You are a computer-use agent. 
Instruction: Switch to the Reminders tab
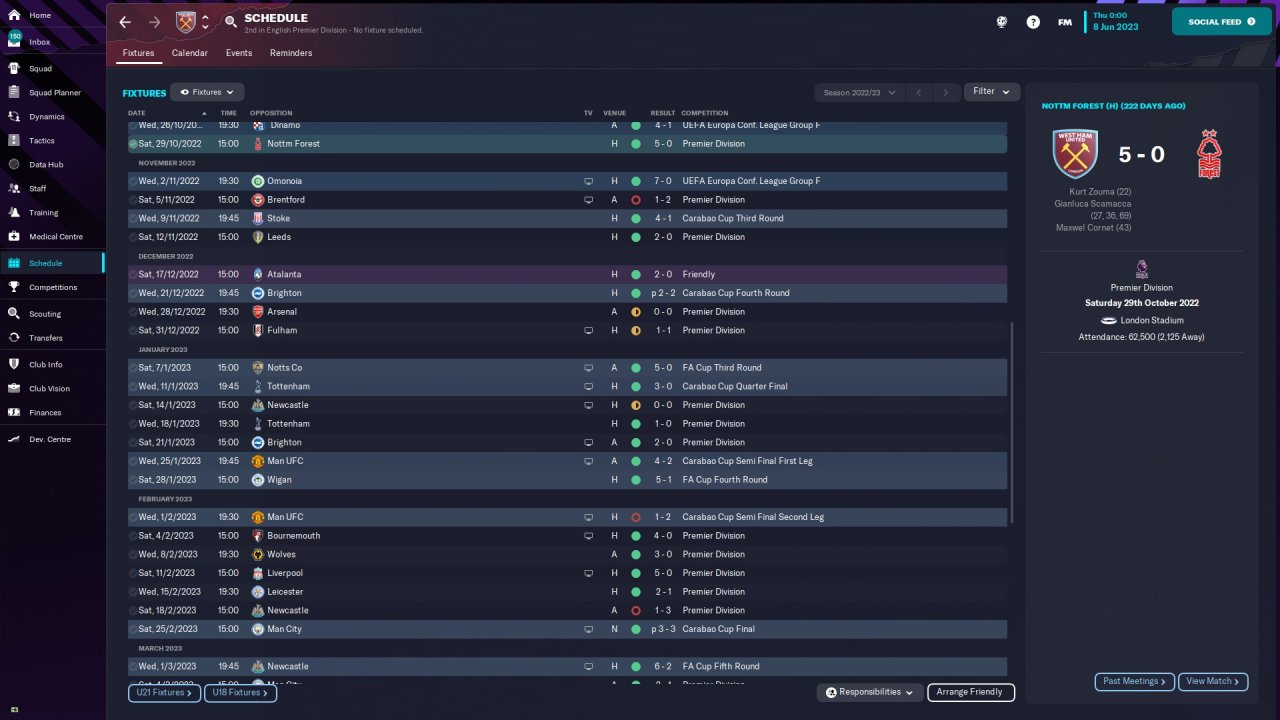click(291, 53)
